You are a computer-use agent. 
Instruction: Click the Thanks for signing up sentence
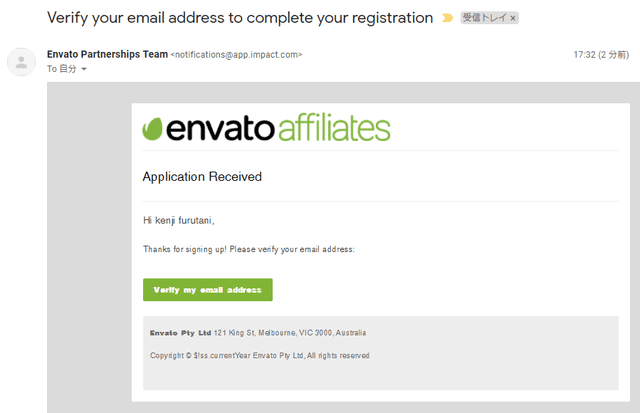[x=249, y=249]
